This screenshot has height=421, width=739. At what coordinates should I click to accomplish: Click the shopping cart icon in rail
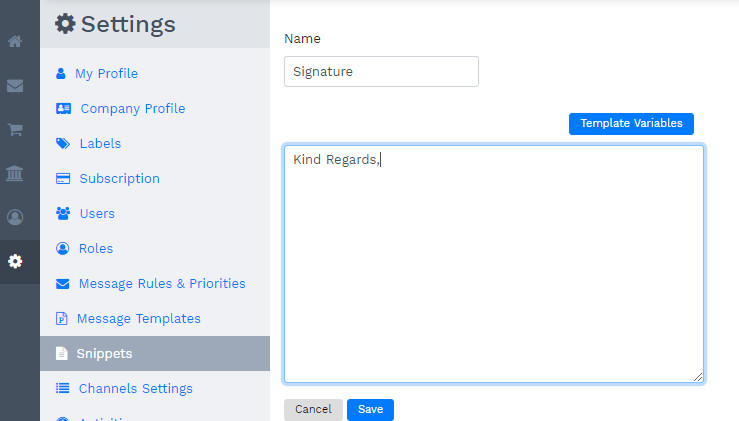[x=15, y=130]
